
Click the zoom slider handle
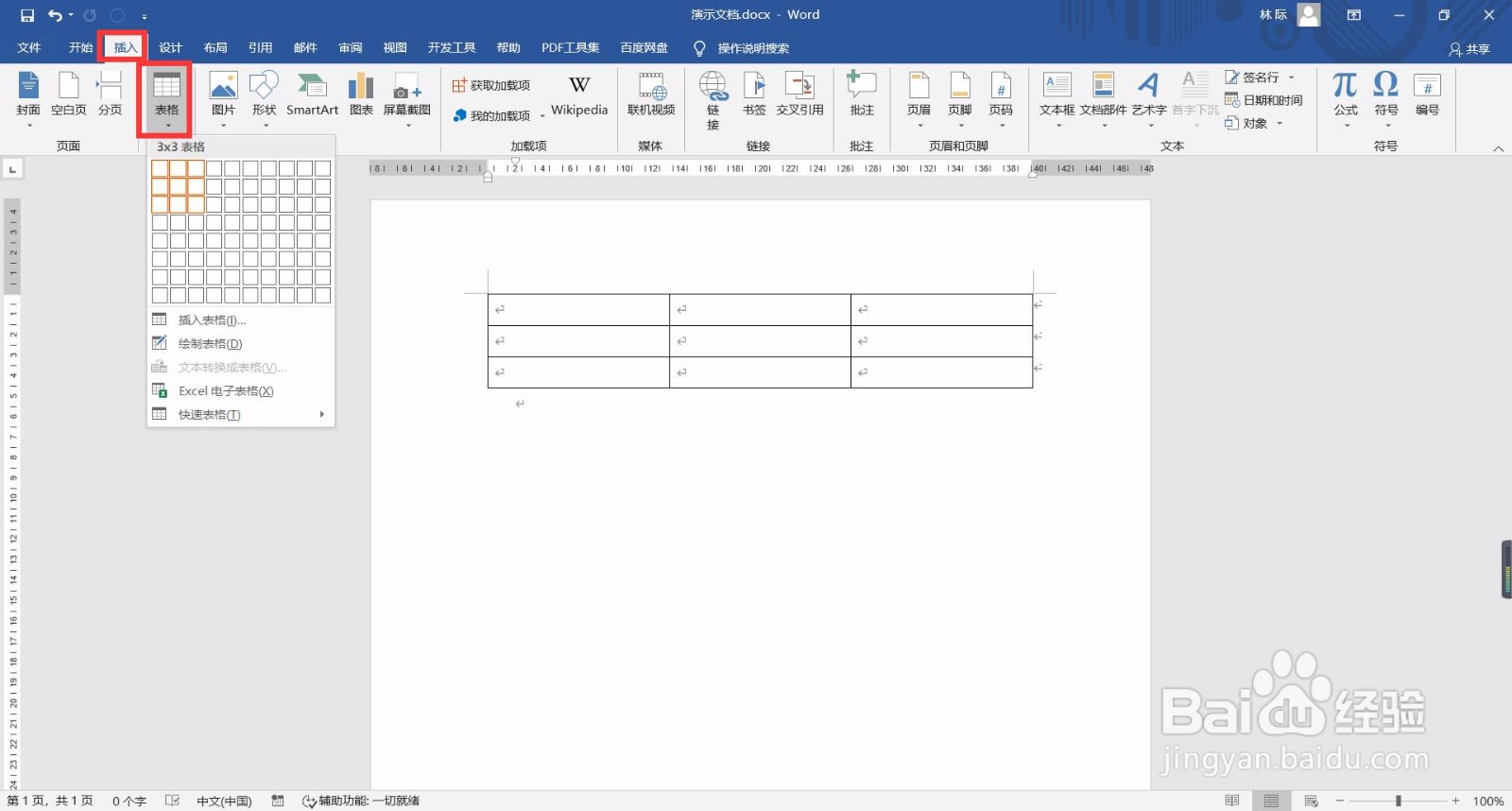coord(1398,802)
